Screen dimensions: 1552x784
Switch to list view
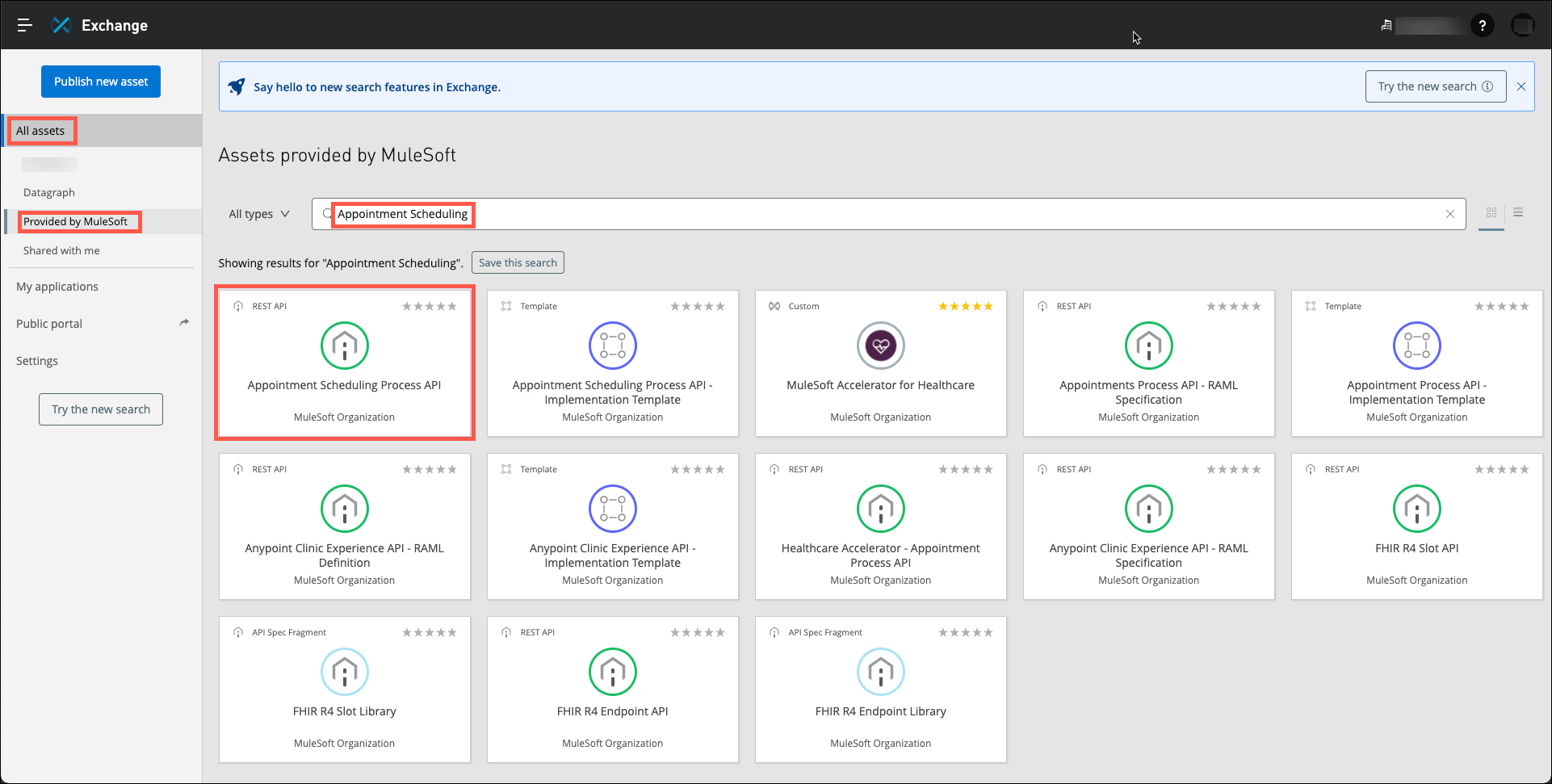(1518, 213)
